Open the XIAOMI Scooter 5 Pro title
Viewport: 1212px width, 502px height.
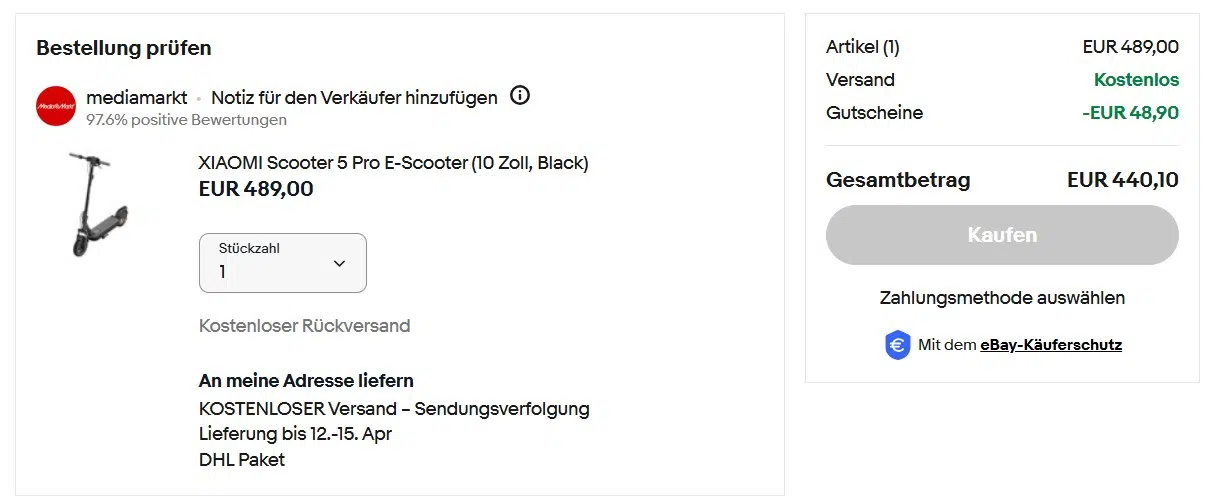click(393, 163)
